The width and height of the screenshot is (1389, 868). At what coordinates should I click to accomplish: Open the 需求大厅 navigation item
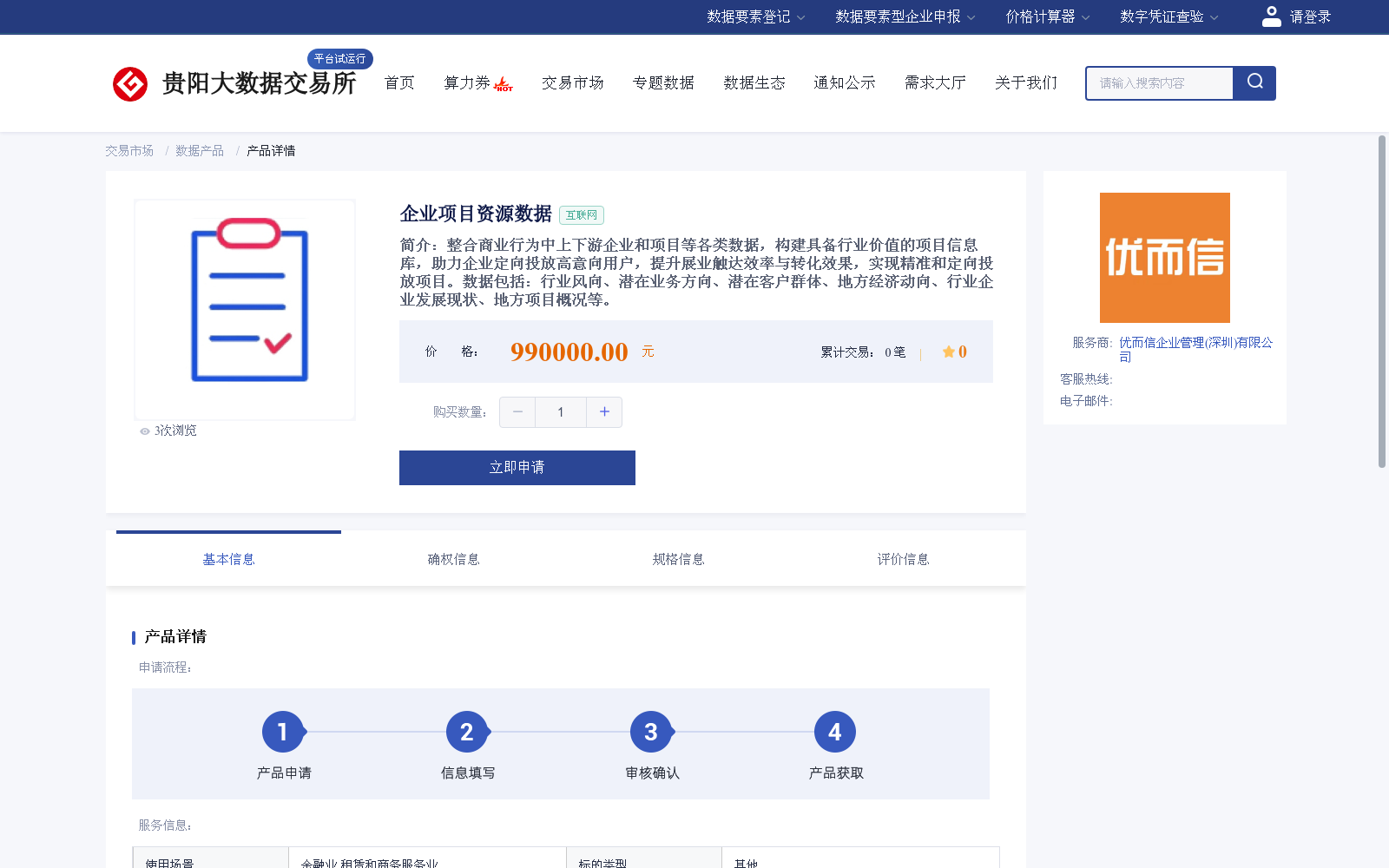point(935,83)
